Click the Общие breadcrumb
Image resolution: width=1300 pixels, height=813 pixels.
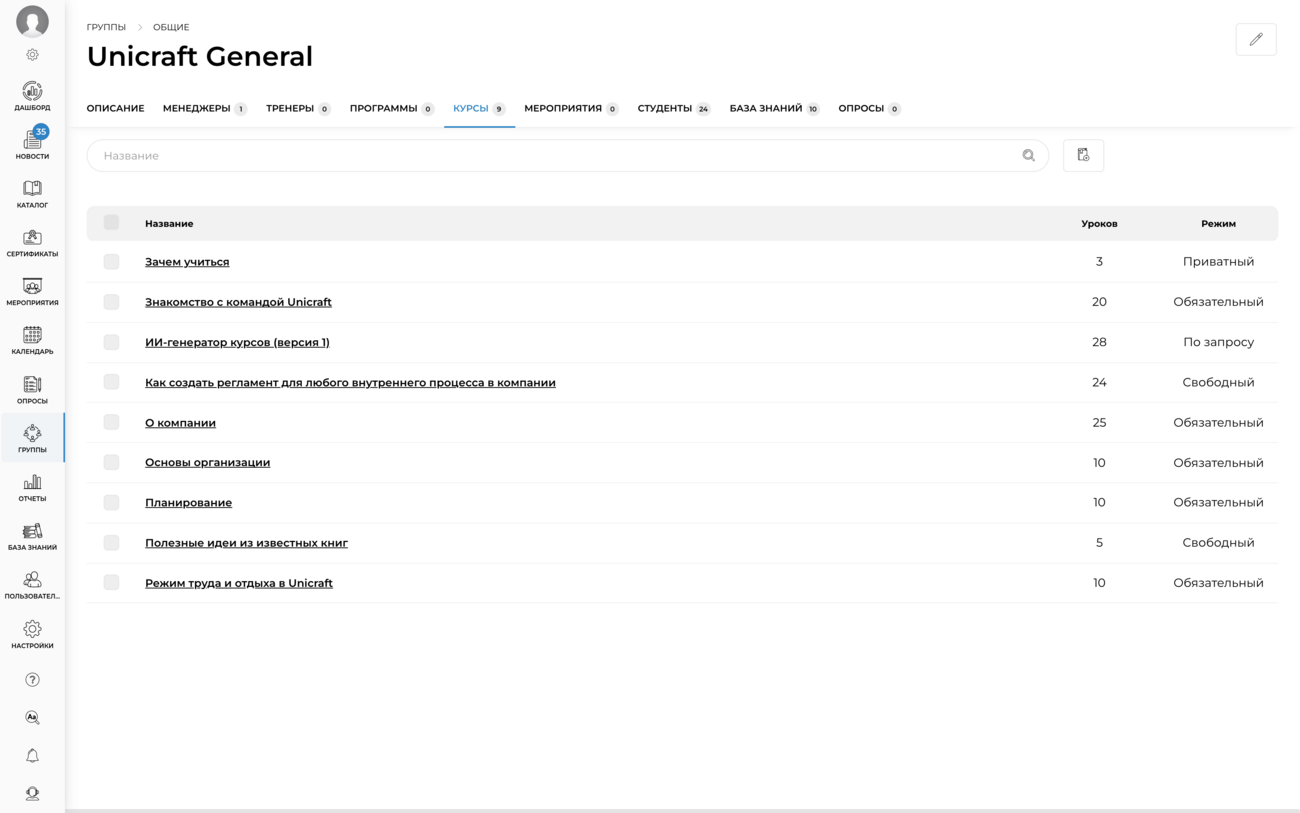[171, 27]
